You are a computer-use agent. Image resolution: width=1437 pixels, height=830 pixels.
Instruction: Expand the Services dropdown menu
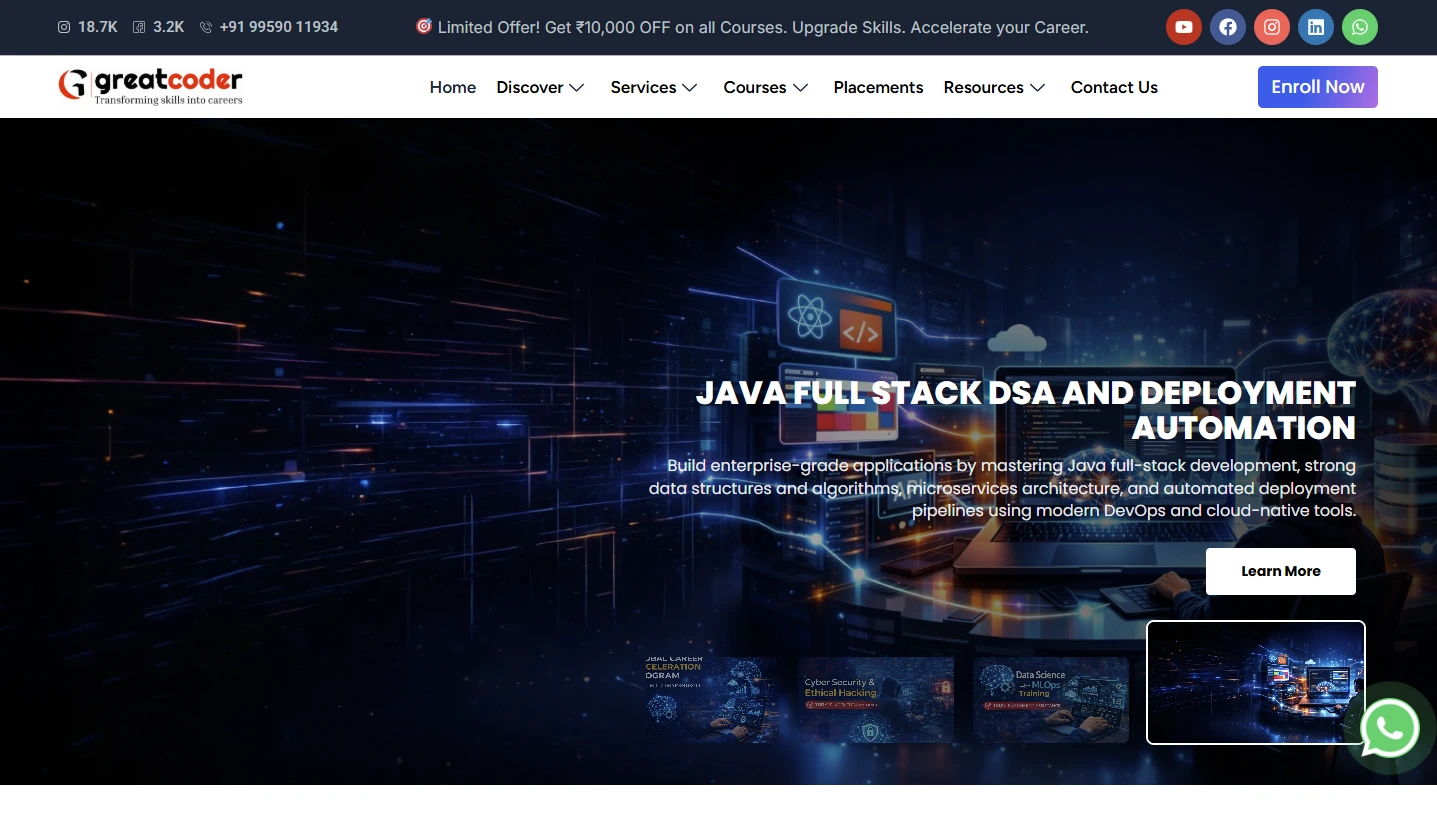point(654,87)
